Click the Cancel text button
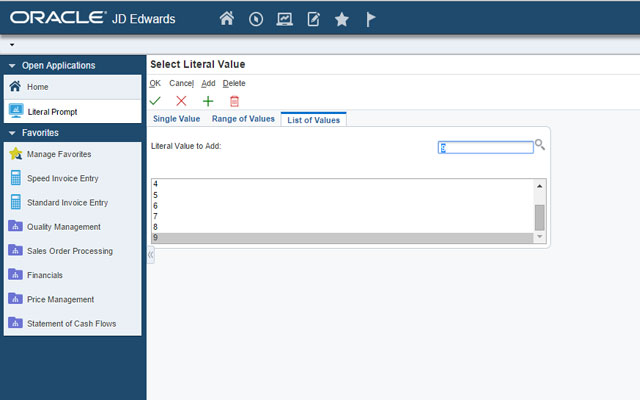The height and width of the screenshot is (400, 640). [x=181, y=83]
